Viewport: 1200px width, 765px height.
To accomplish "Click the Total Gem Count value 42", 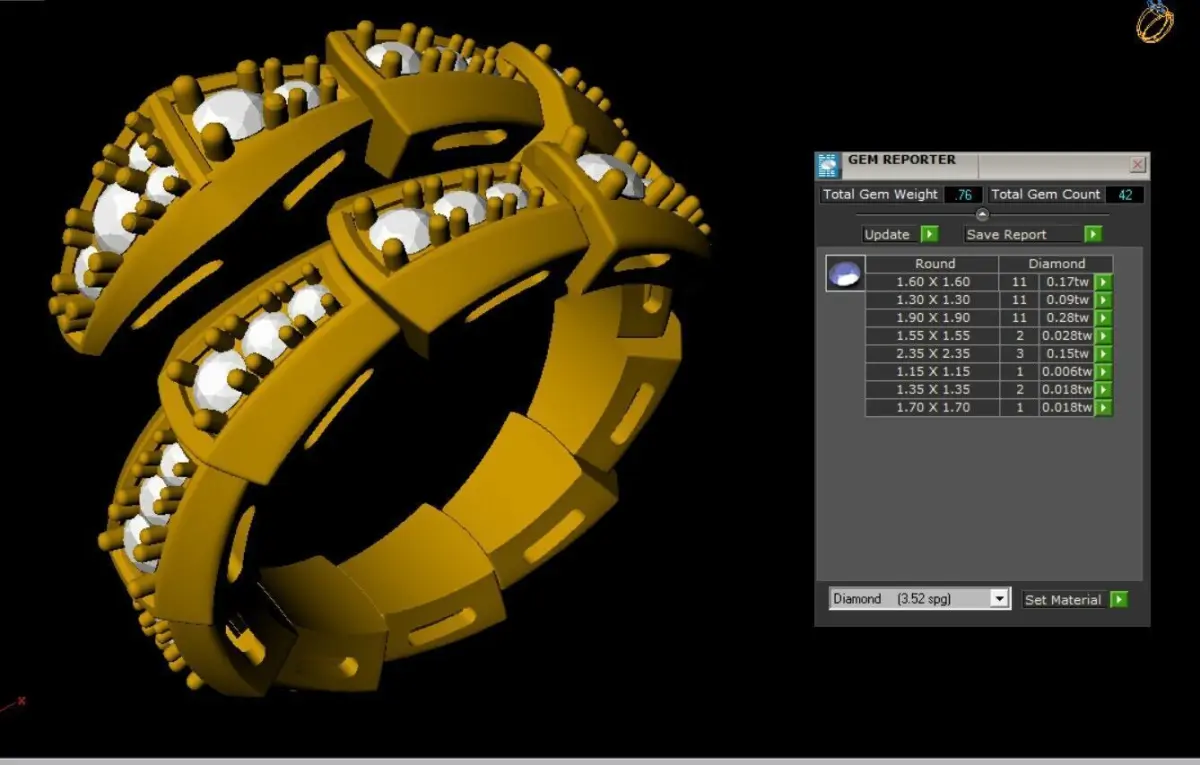I will [x=1125, y=195].
